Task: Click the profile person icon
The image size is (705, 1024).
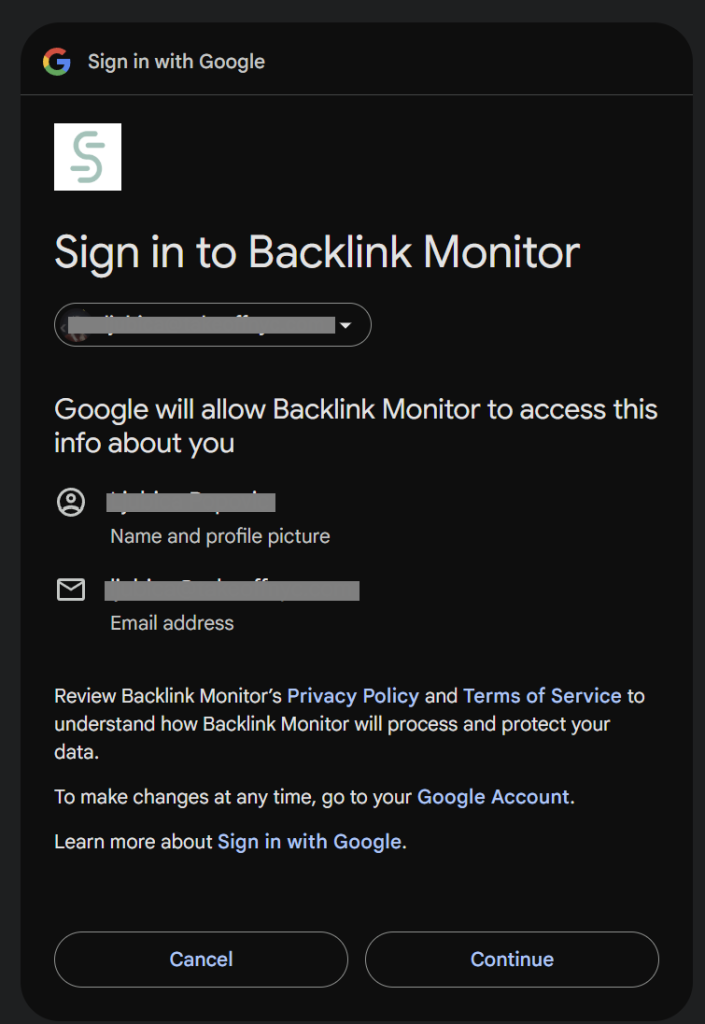Action: pos(71,502)
